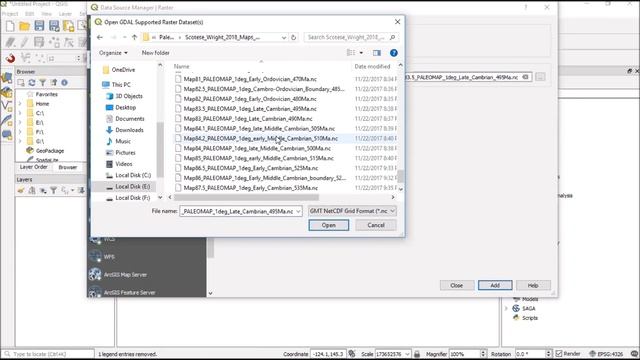Click horizontal scrollbar in file list
The width and height of the screenshot is (640, 360).
tap(247, 197)
